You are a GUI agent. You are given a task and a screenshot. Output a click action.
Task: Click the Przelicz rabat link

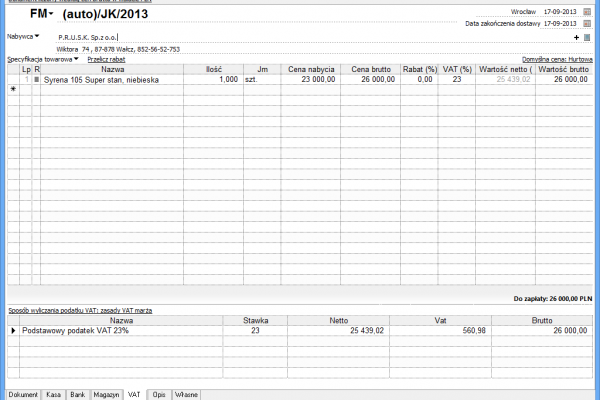click(106, 59)
